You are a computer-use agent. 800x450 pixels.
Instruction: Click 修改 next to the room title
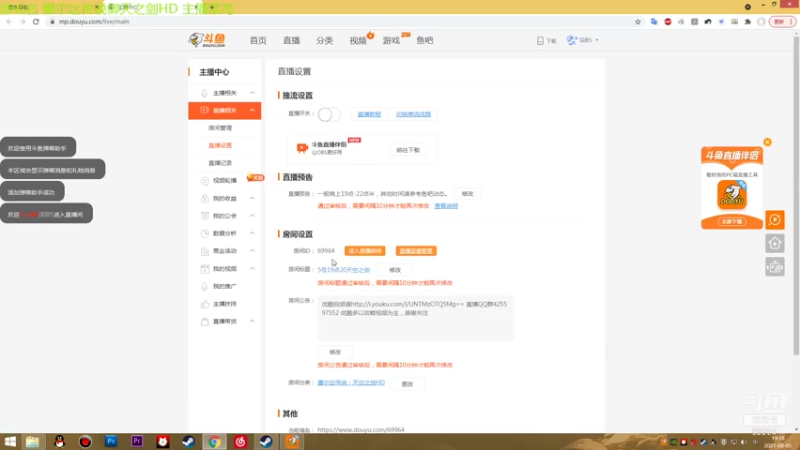point(395,270)
